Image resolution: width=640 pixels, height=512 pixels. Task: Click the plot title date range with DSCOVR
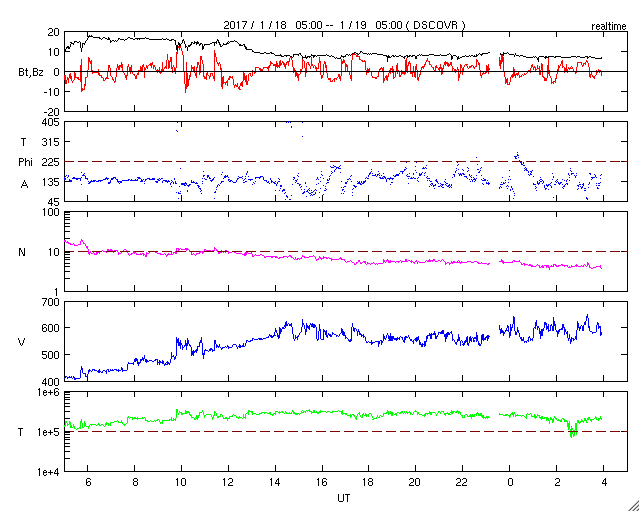point(344,25)
